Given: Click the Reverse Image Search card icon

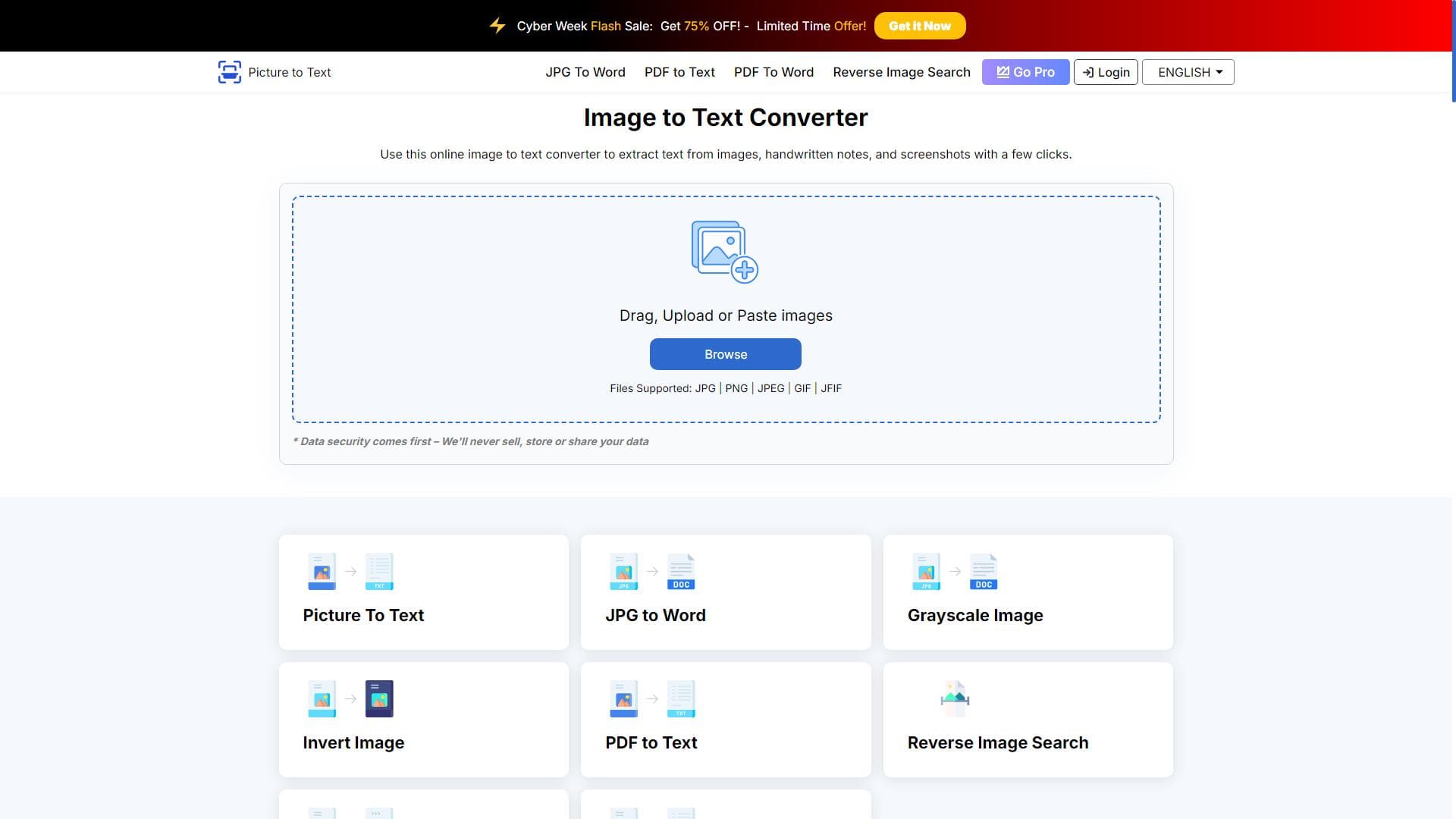Looking at the screenshot, I should pyautogui.click(x=955, y=698).
